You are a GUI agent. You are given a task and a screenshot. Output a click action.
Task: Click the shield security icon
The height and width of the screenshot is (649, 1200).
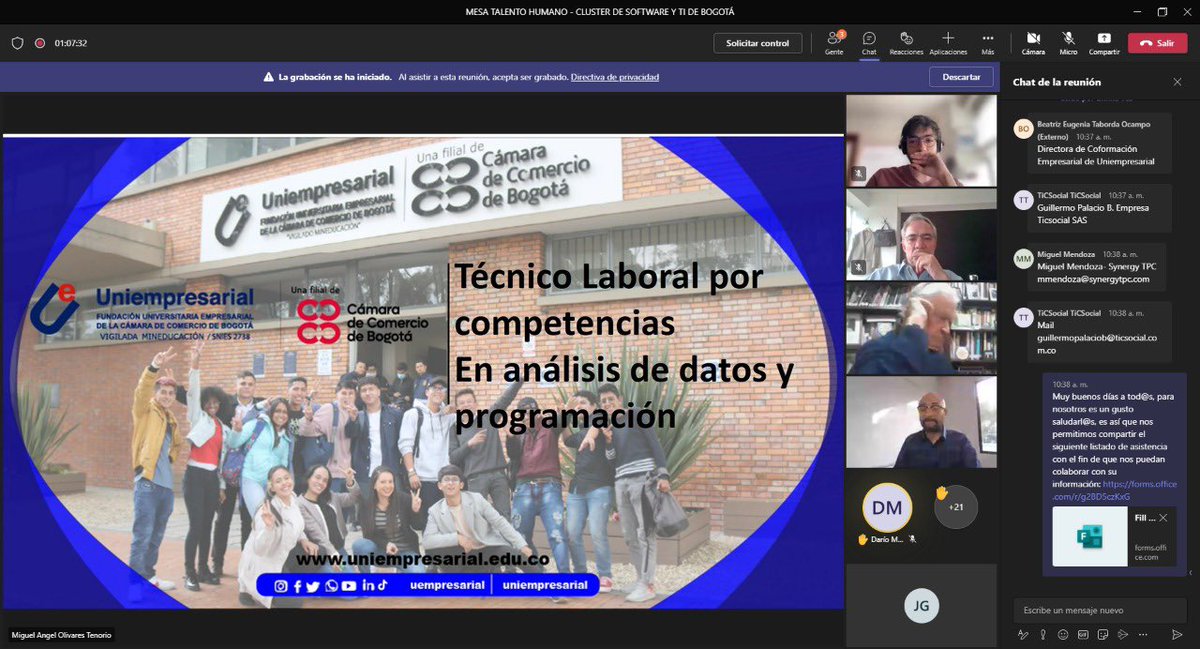pyautogui.click(x=17, y=43)
